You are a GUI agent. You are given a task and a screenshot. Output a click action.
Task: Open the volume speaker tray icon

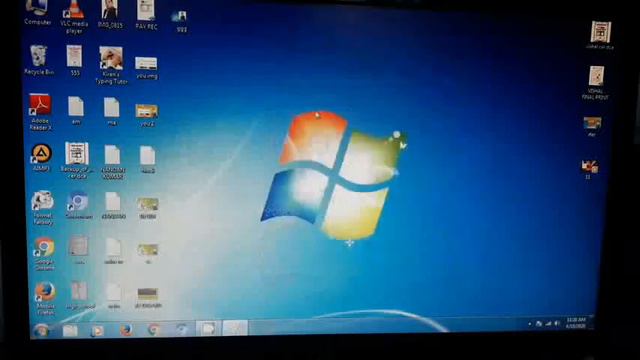coord(557,324)
